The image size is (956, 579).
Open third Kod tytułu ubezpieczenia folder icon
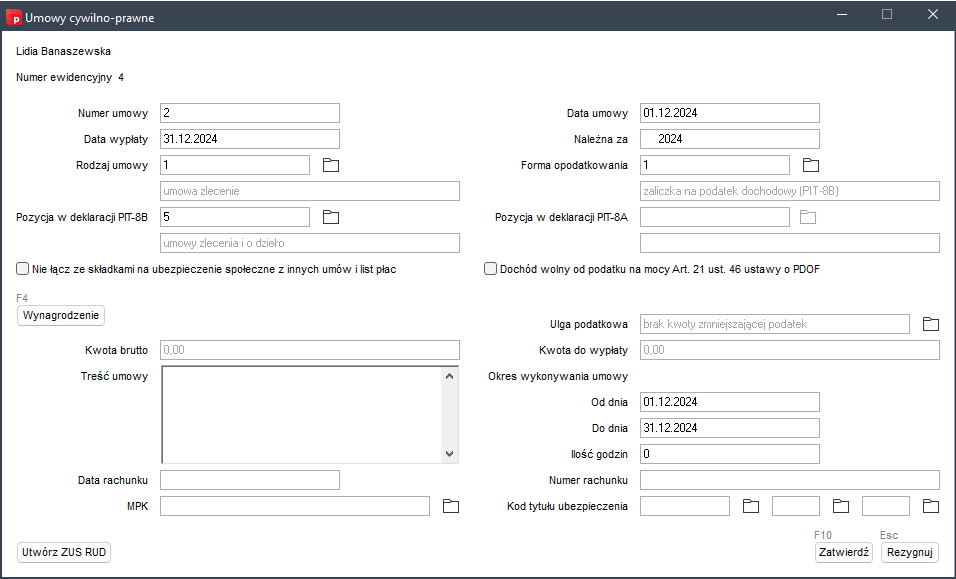pyautogui.click(x=931, y=506)
